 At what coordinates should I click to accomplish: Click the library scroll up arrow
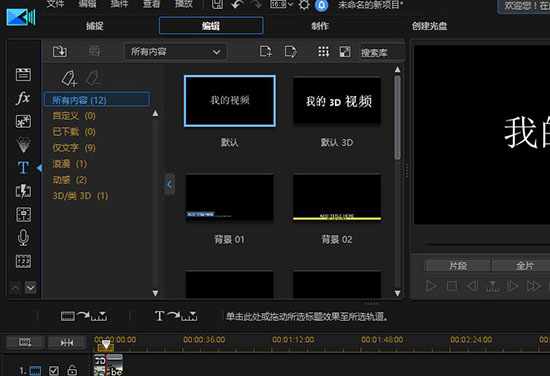pyautogui.click(x=397, y=69)
